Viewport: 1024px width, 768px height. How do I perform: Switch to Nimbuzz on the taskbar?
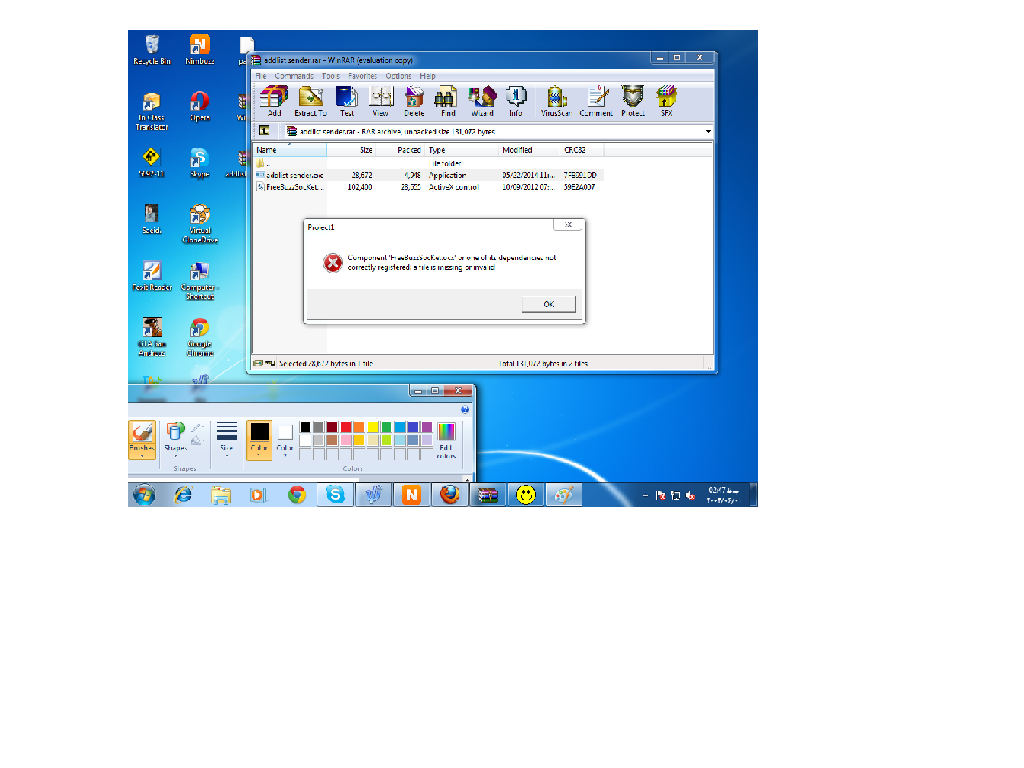click(x=411, y=495)
